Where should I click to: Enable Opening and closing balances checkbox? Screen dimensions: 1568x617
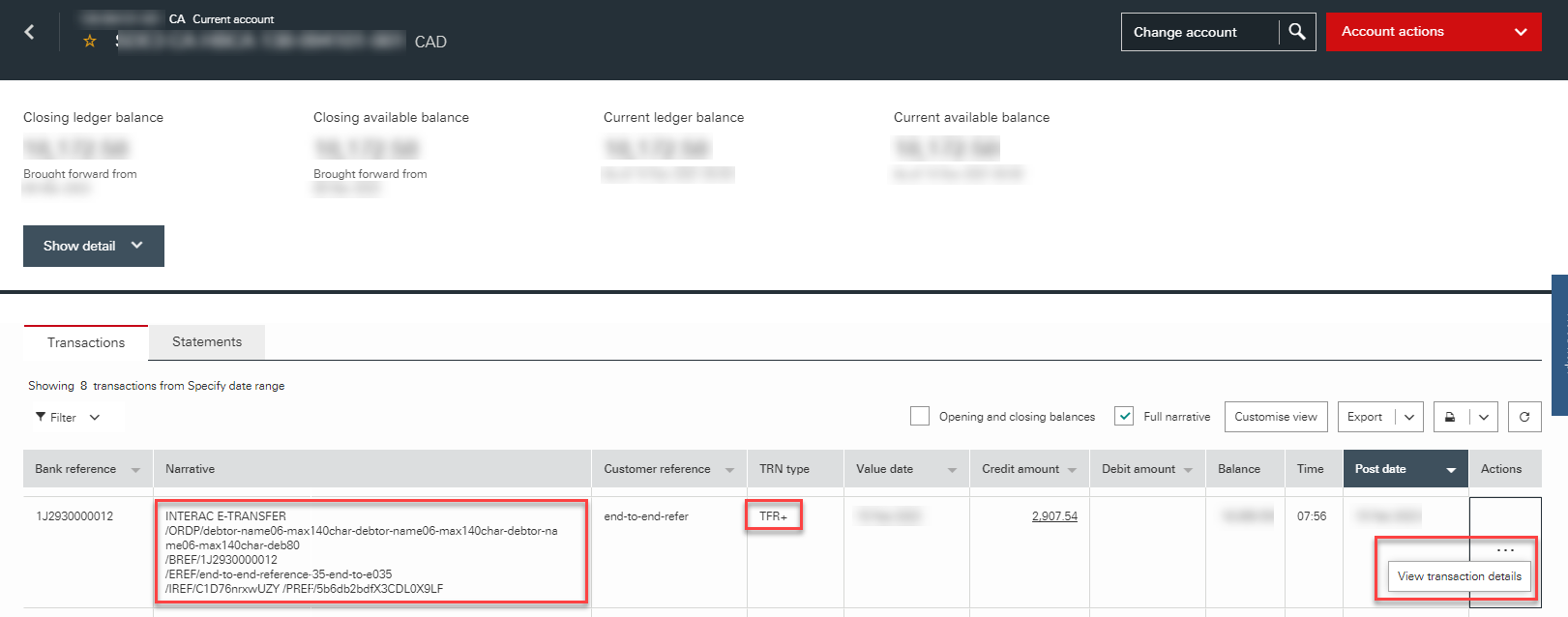(919, 416)
